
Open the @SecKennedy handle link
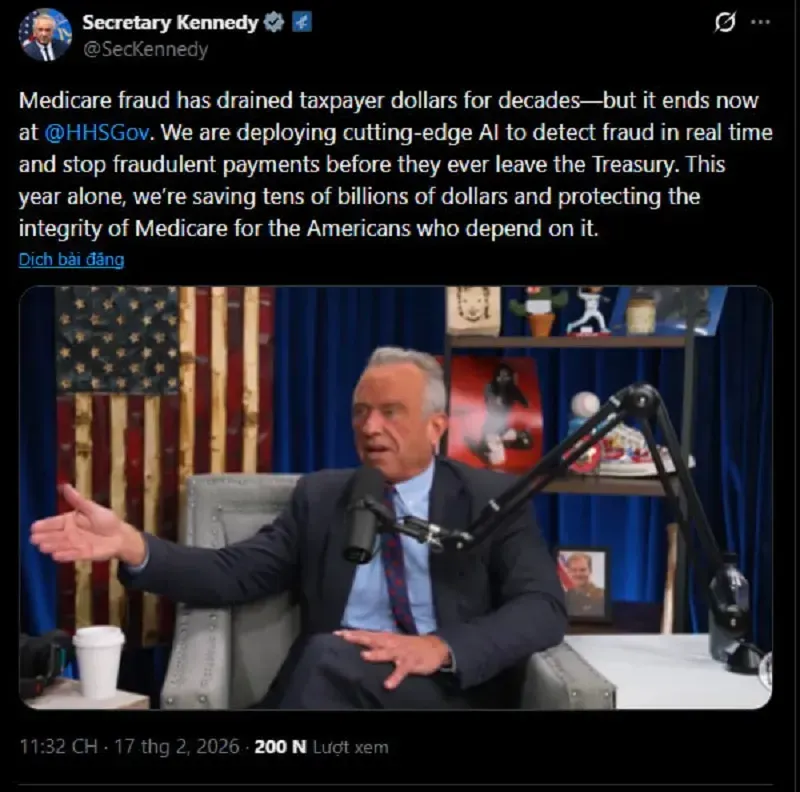point(145,50)
